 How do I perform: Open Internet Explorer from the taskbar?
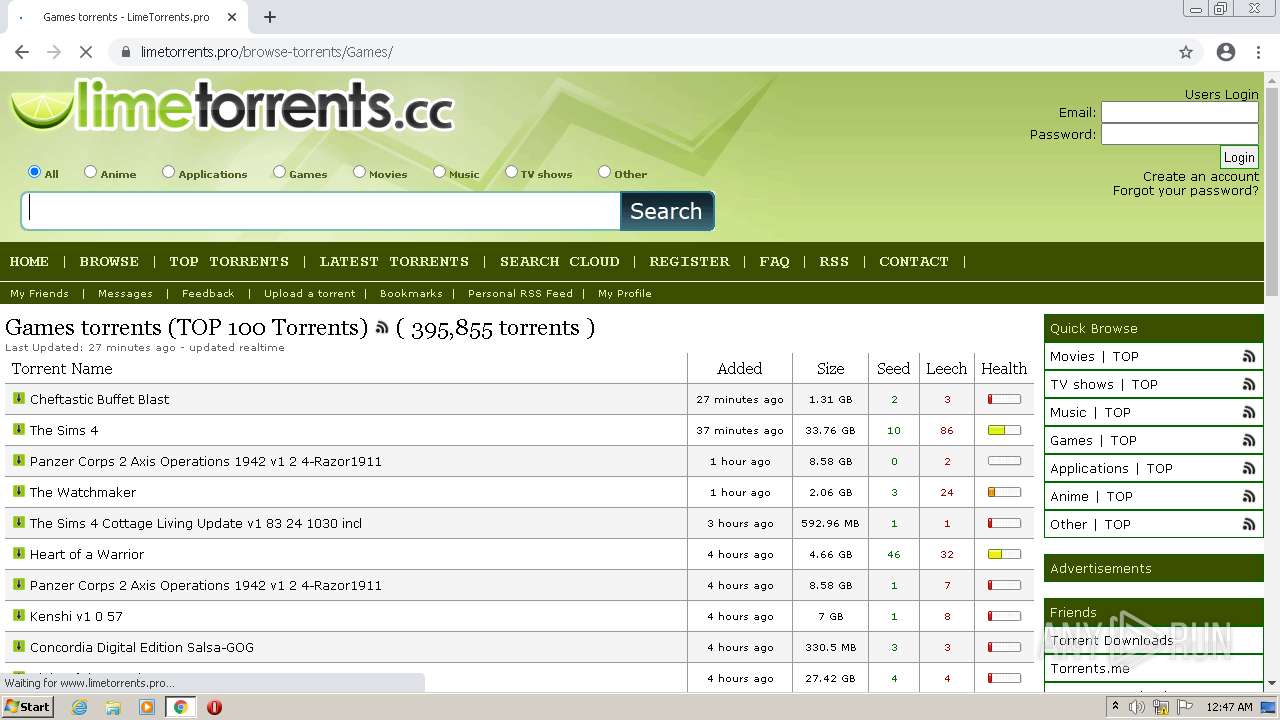point(80,707)
